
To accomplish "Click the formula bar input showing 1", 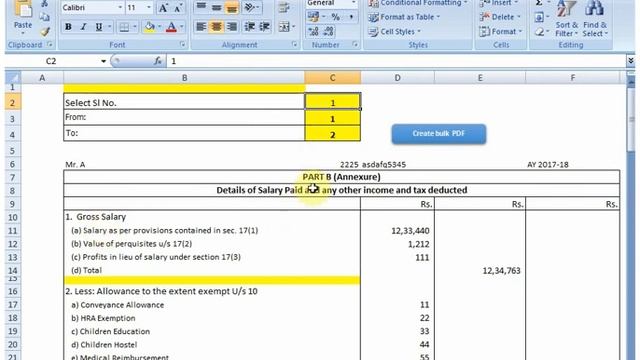I will [396, 61].
